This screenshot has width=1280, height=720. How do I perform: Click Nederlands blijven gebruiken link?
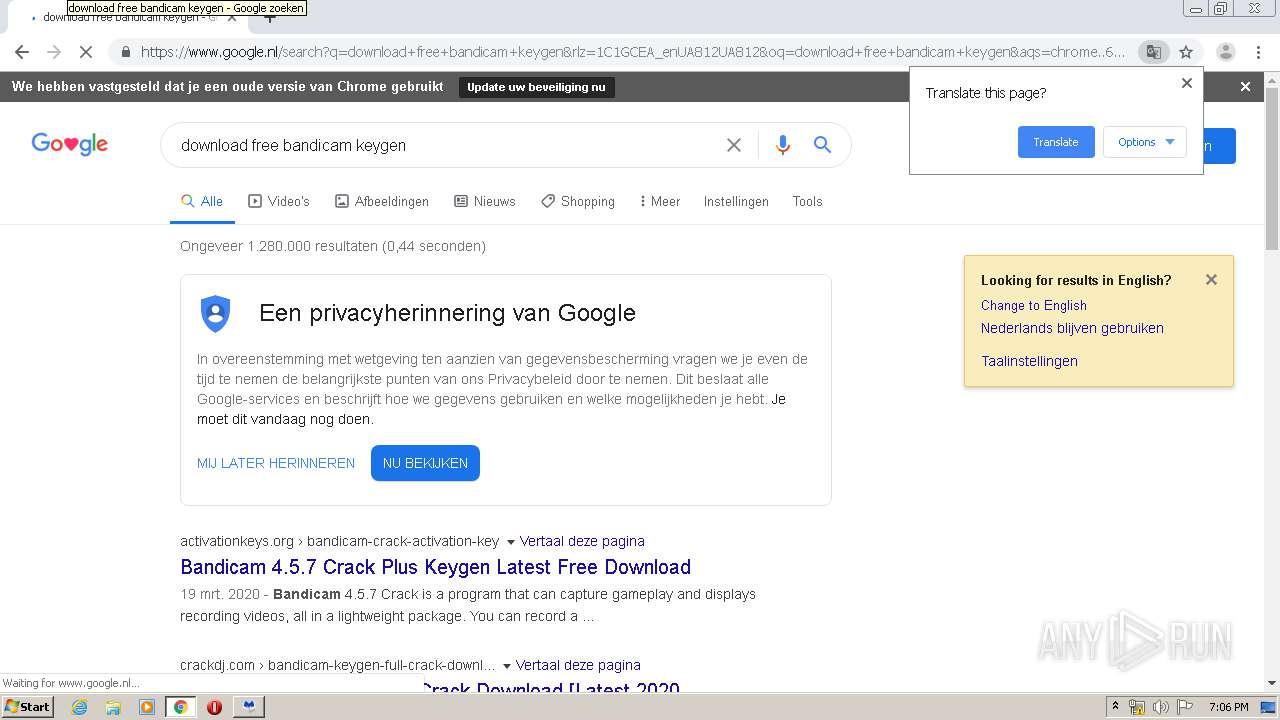[x=1072, y=328]
